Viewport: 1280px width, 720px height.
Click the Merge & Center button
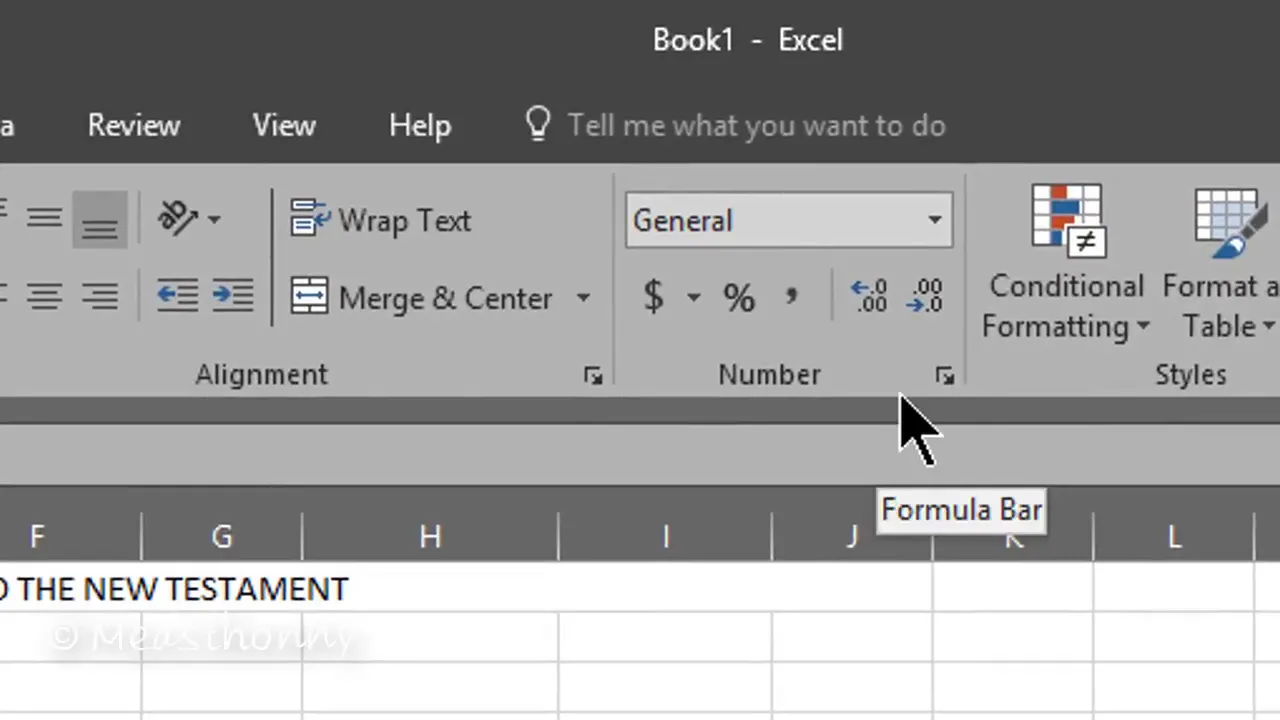[x=421, y=298]
